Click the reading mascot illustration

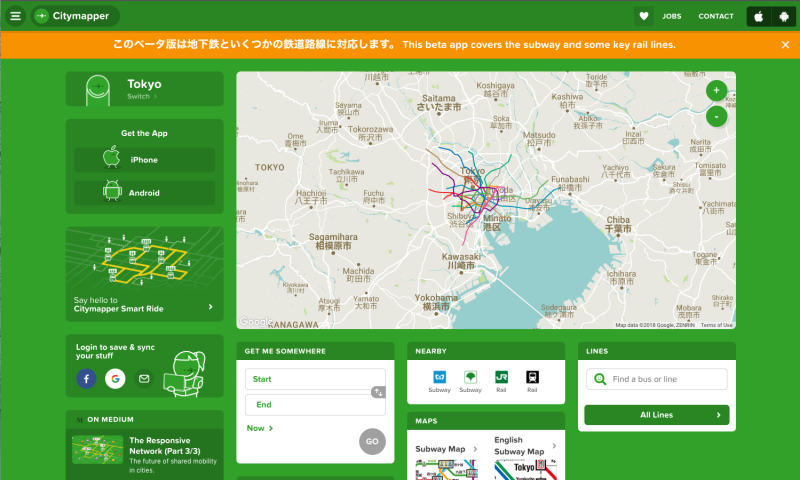pyautogui.click(x=184, y=374)
